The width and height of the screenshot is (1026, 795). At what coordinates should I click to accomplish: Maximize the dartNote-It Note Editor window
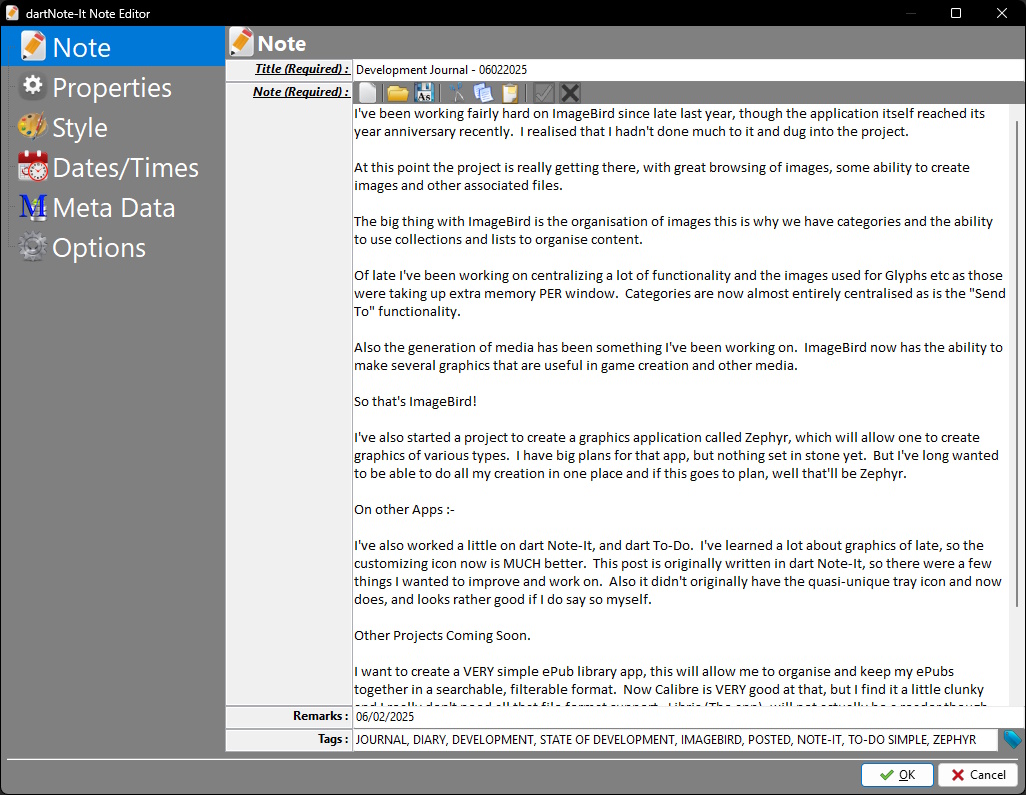pyautogui.click(x=956, y=13)
